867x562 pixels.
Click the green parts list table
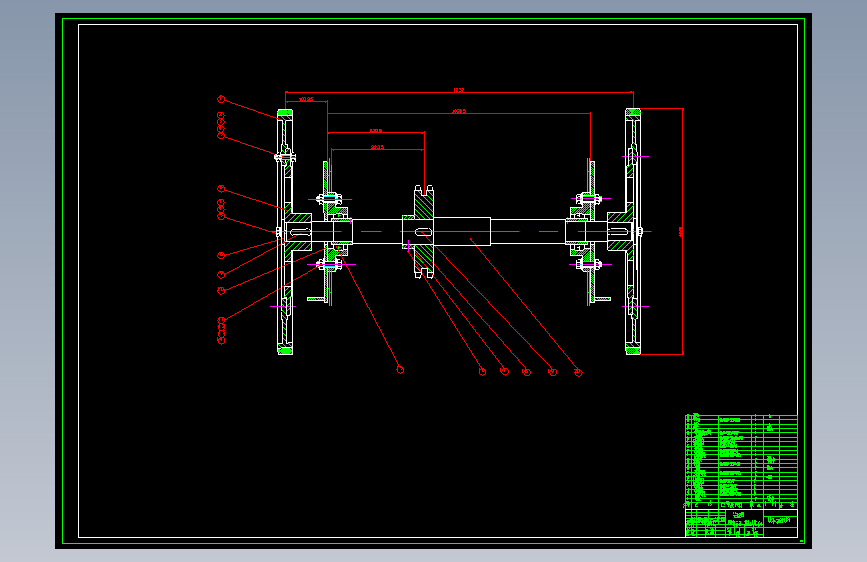(741, 461)
